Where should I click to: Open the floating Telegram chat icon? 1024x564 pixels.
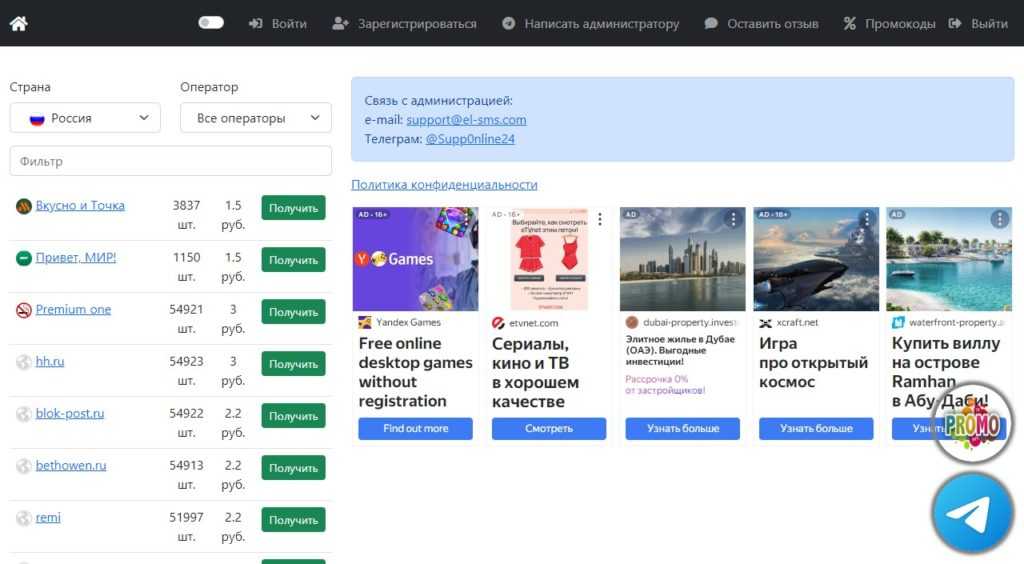point(972,513)
